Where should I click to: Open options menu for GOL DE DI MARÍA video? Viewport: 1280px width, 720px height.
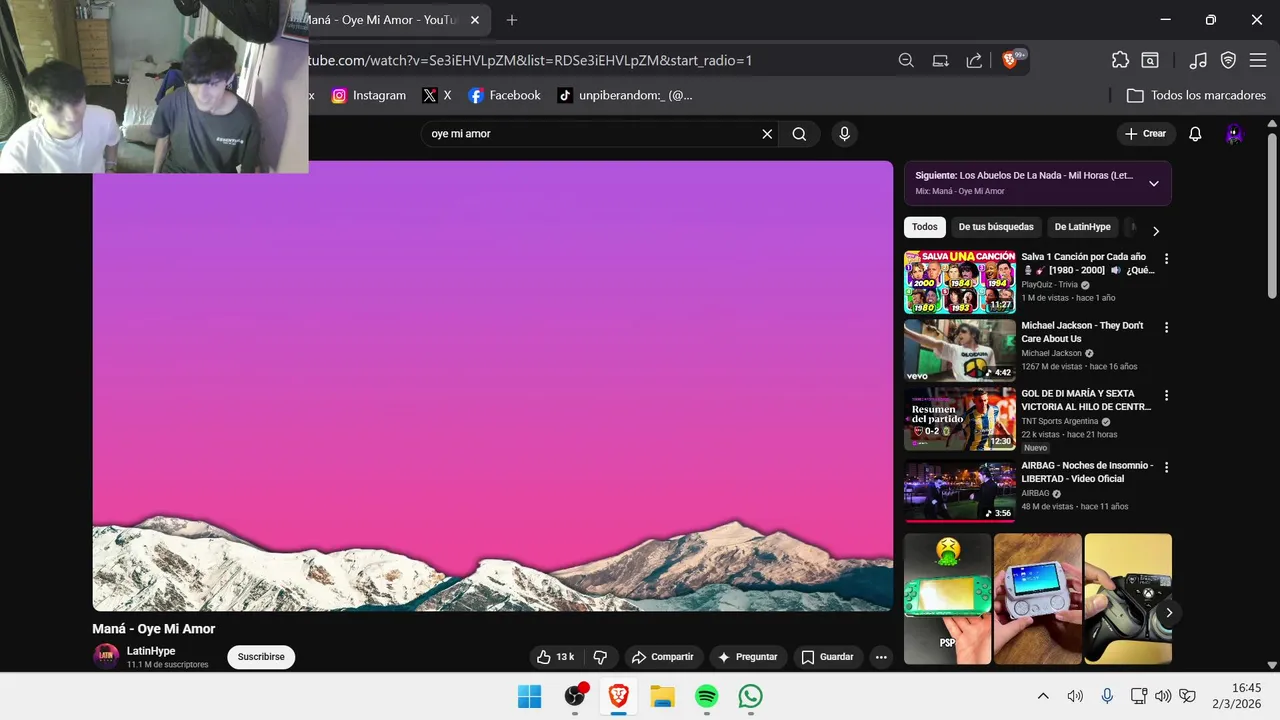[1166, 396]
